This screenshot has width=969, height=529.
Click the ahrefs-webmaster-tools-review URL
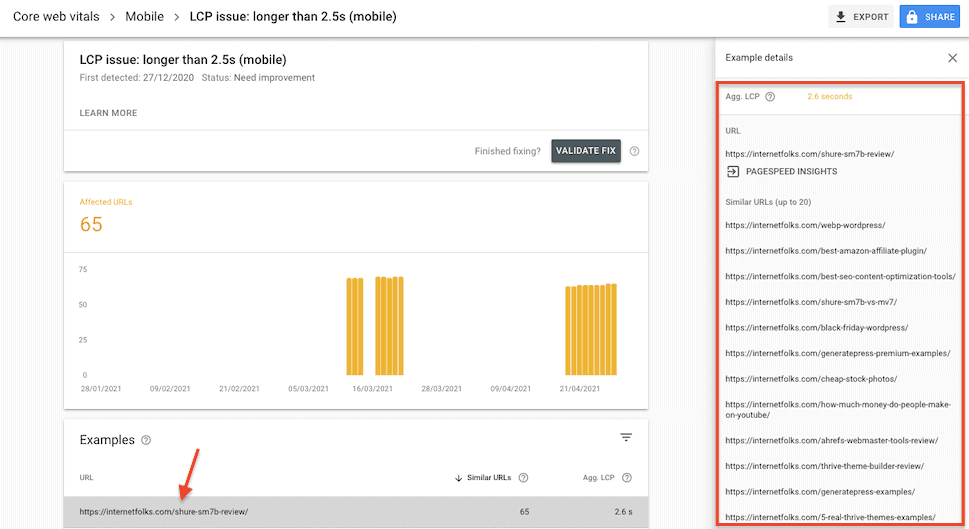[x=832, y=441]
